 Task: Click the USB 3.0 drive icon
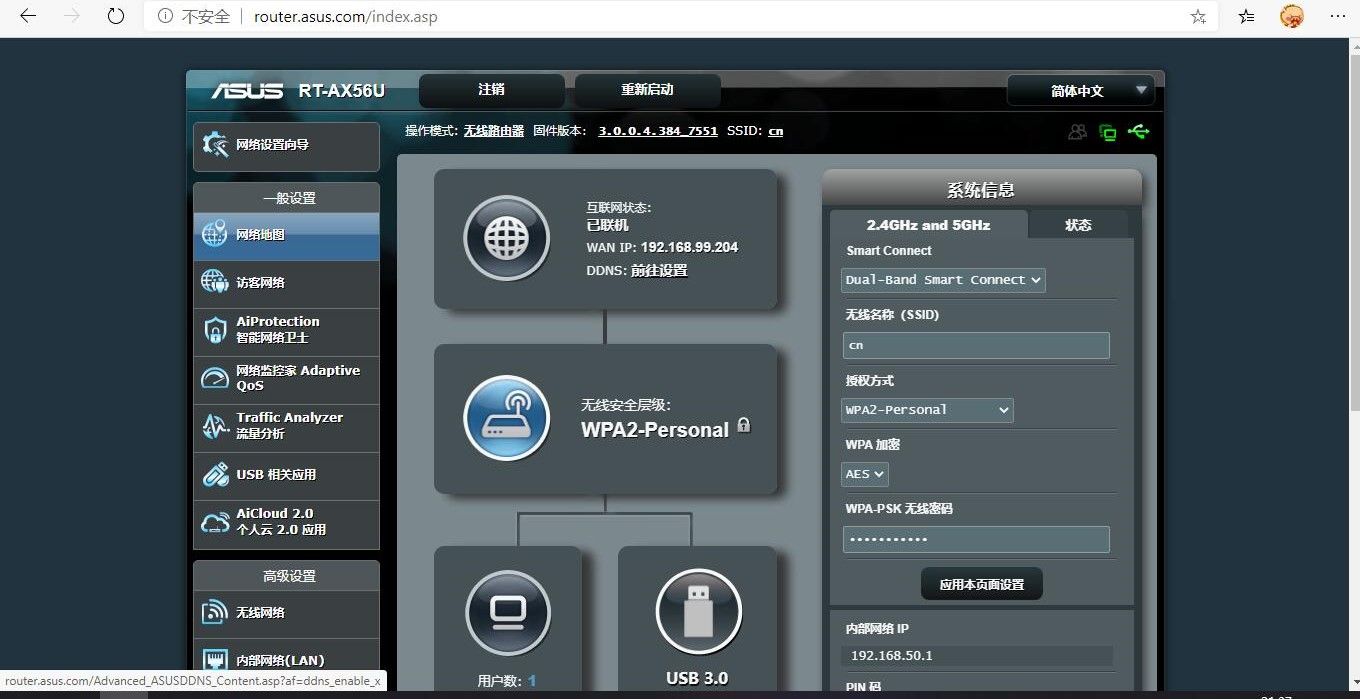coord(698,612)
